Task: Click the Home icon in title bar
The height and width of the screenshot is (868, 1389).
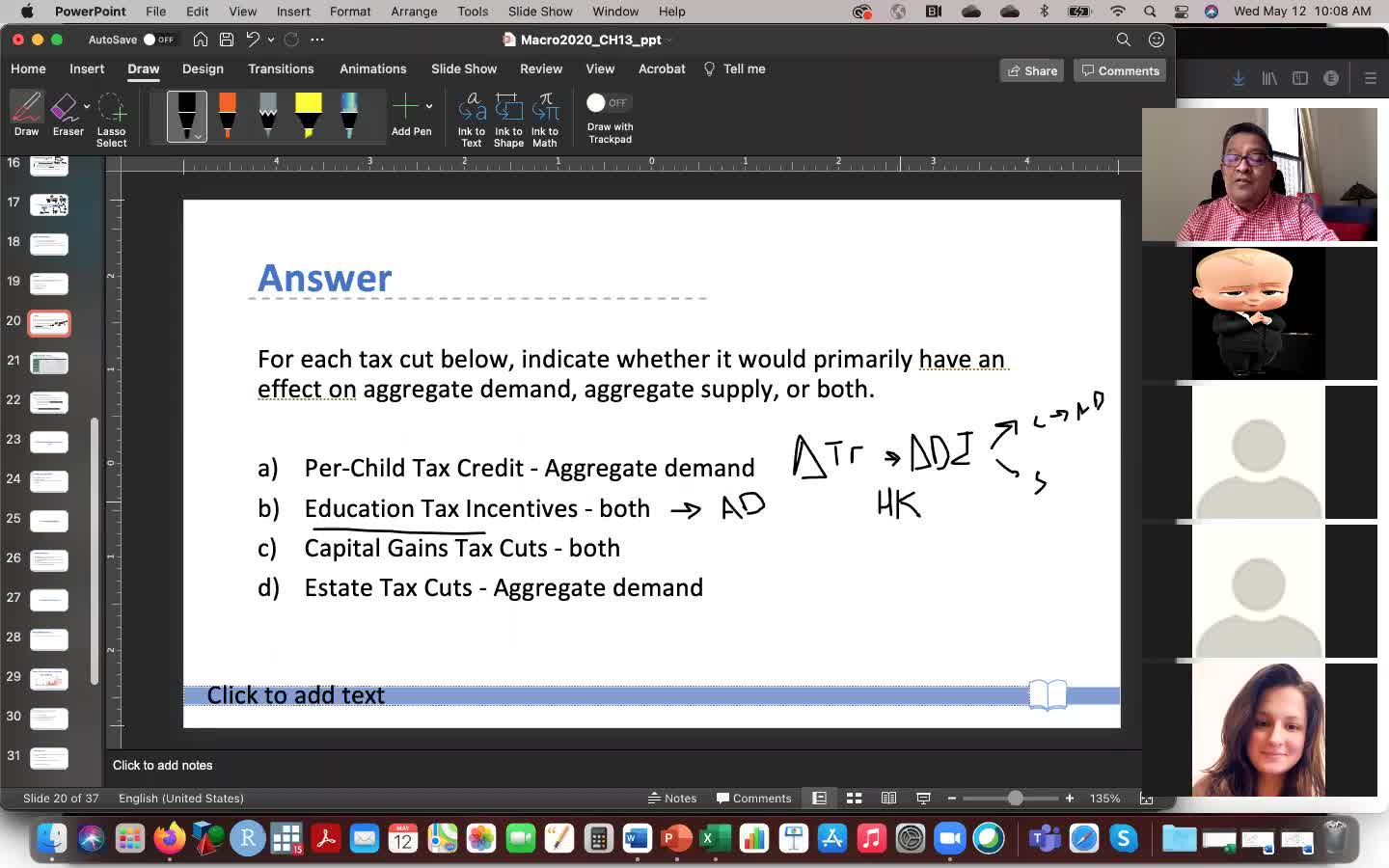Action: pos(201,40)
